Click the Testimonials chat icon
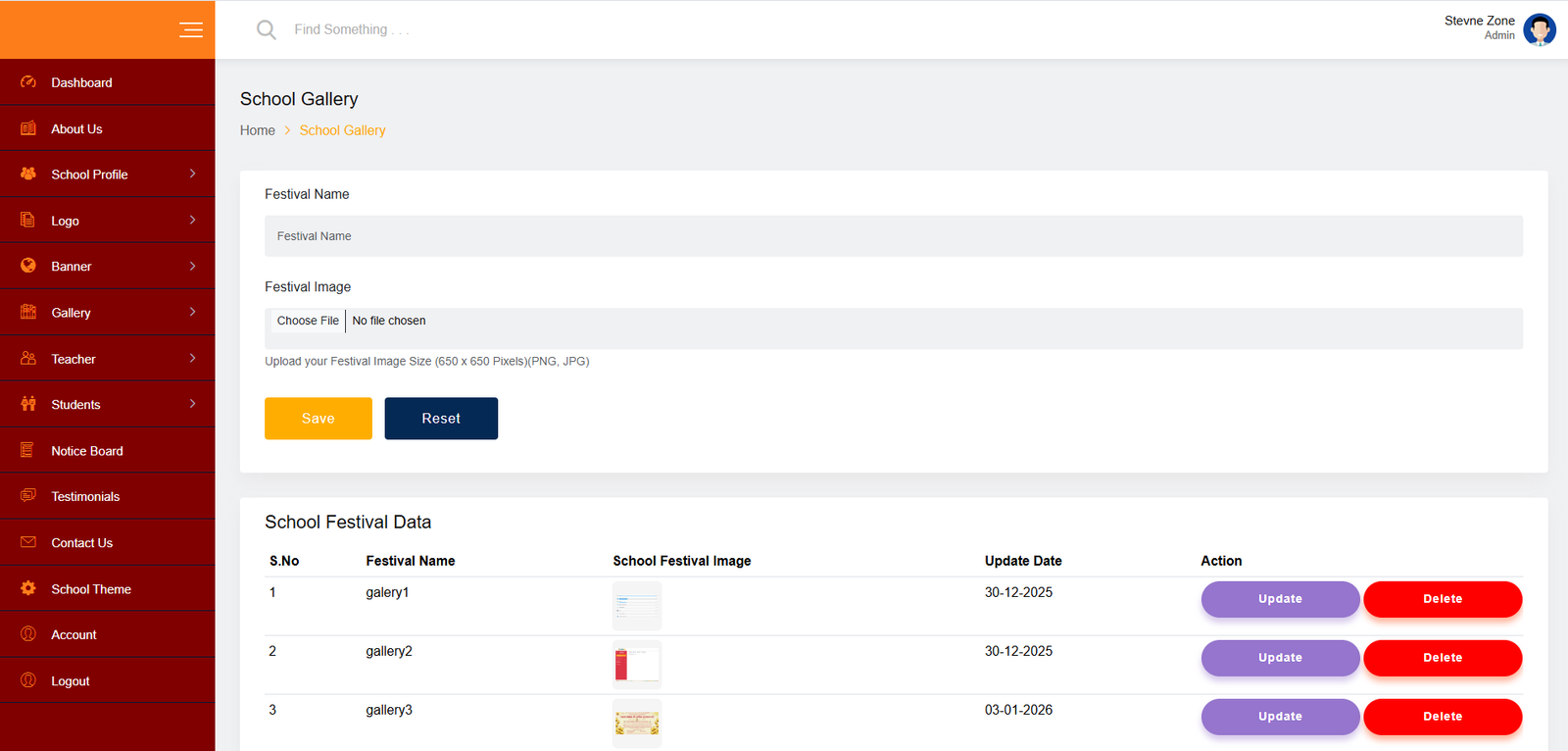The height and width of the screenshot is (751, 1568). [x=28, y=496]
